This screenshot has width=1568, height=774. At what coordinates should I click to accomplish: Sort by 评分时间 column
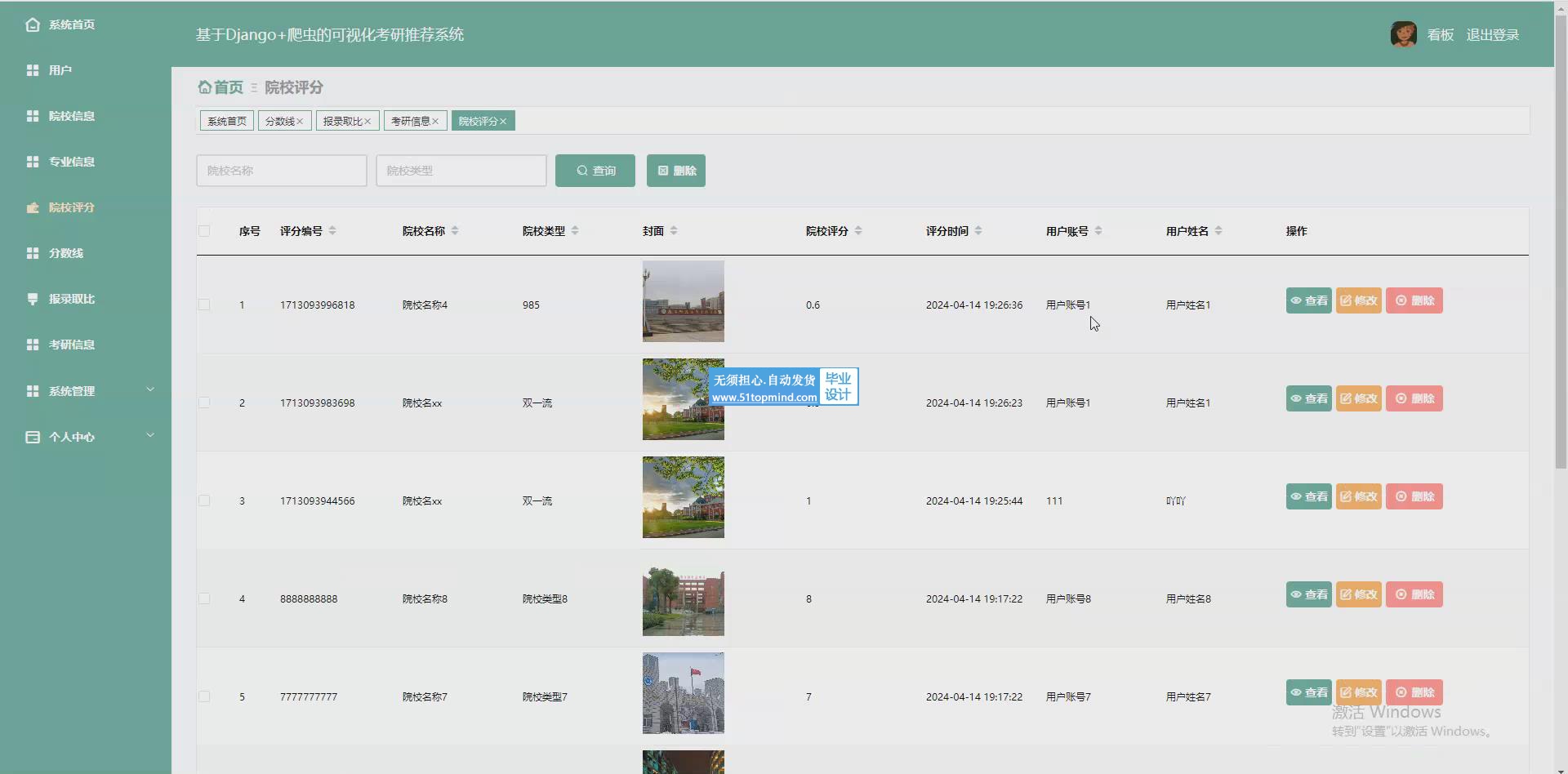pyautogui.click(x=978, y=231)
